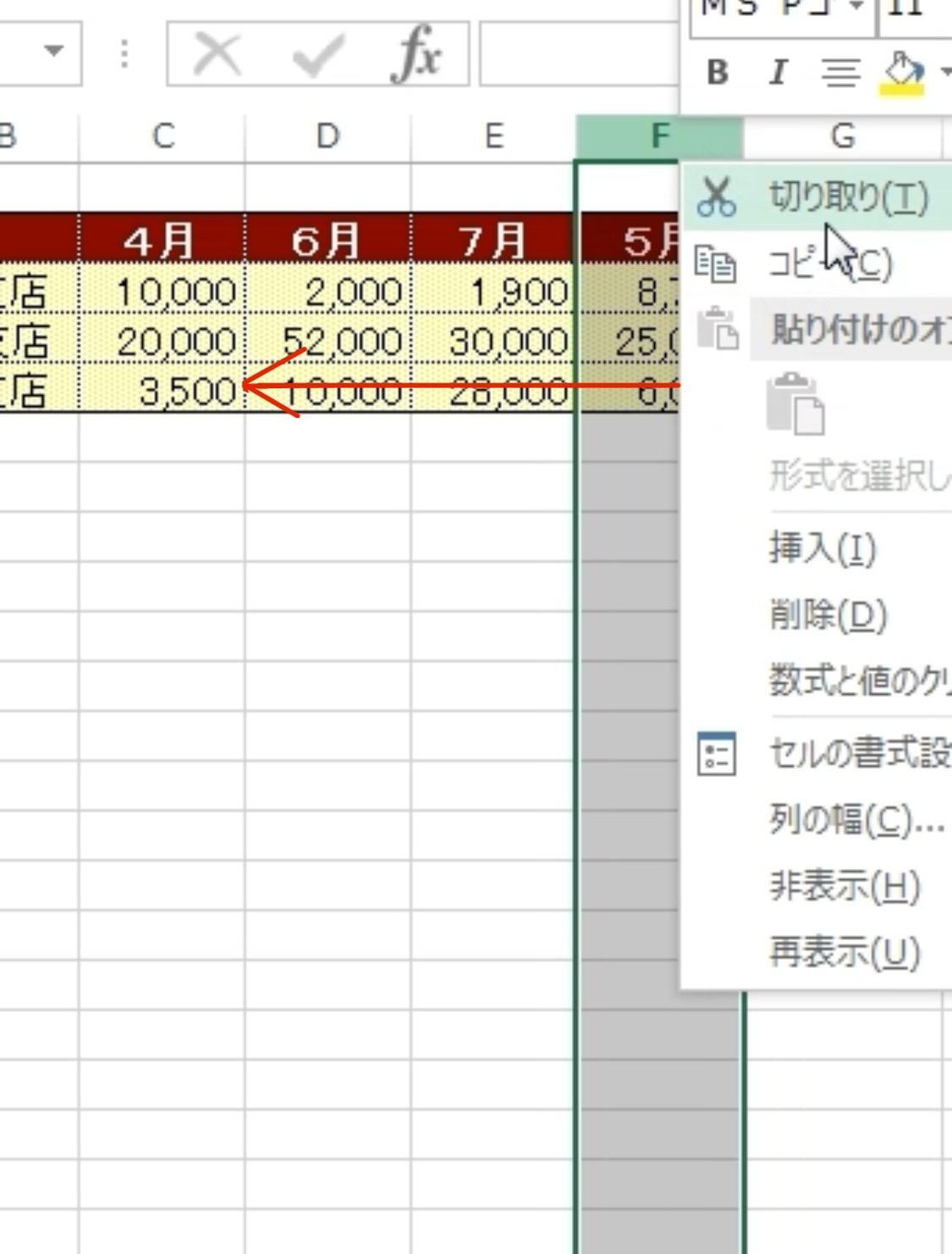Click the 7月 header cell

tap(493, 240)
